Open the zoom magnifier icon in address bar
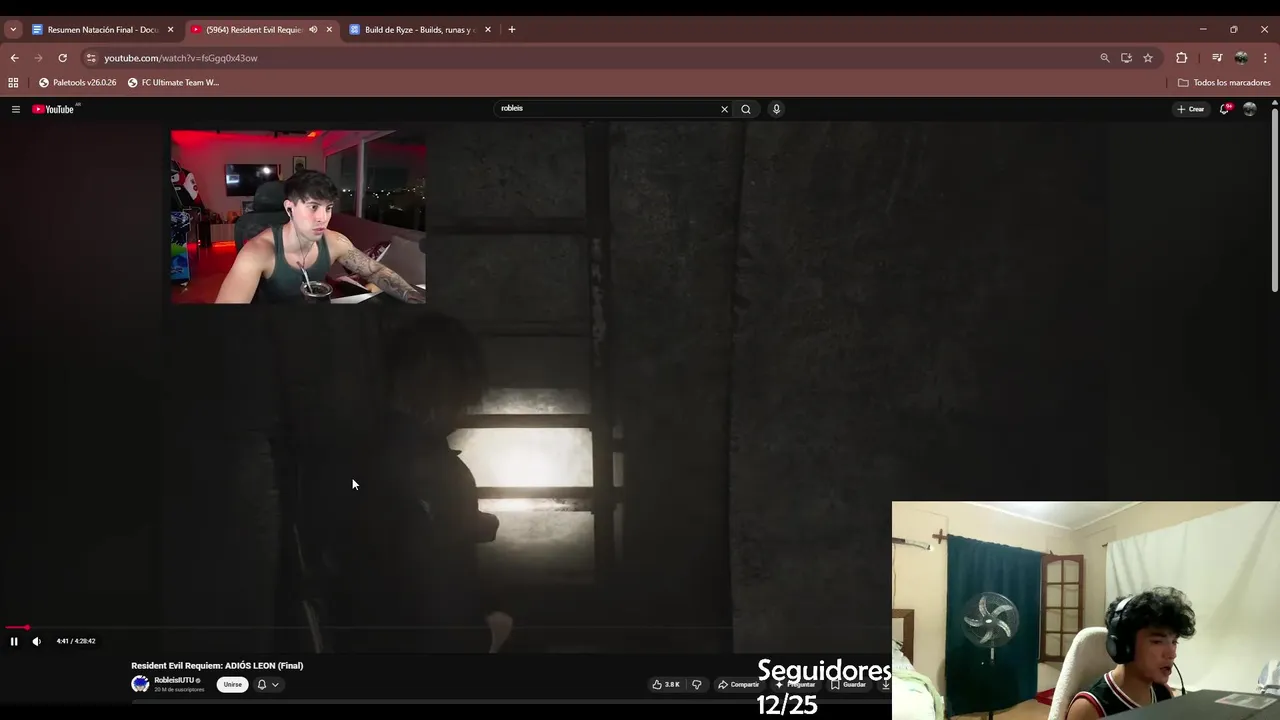 coord(1105,58)
